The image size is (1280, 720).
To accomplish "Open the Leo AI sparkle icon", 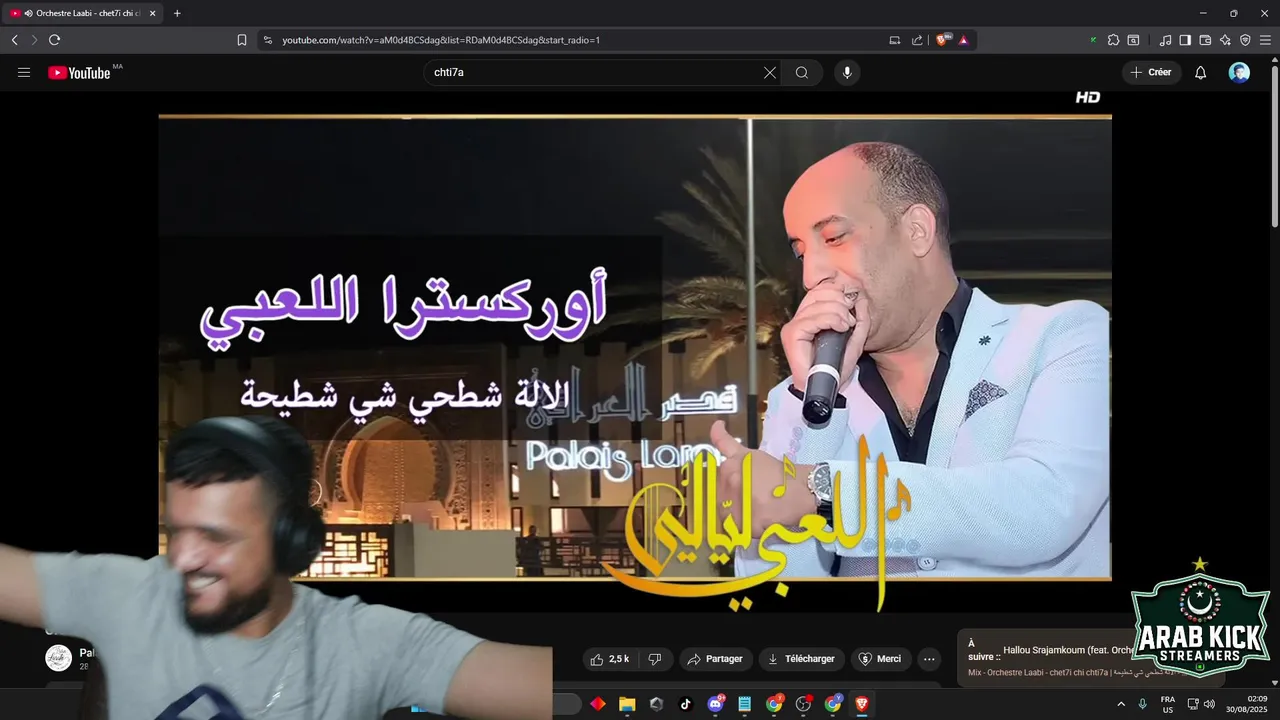I will click(1225, 40).
